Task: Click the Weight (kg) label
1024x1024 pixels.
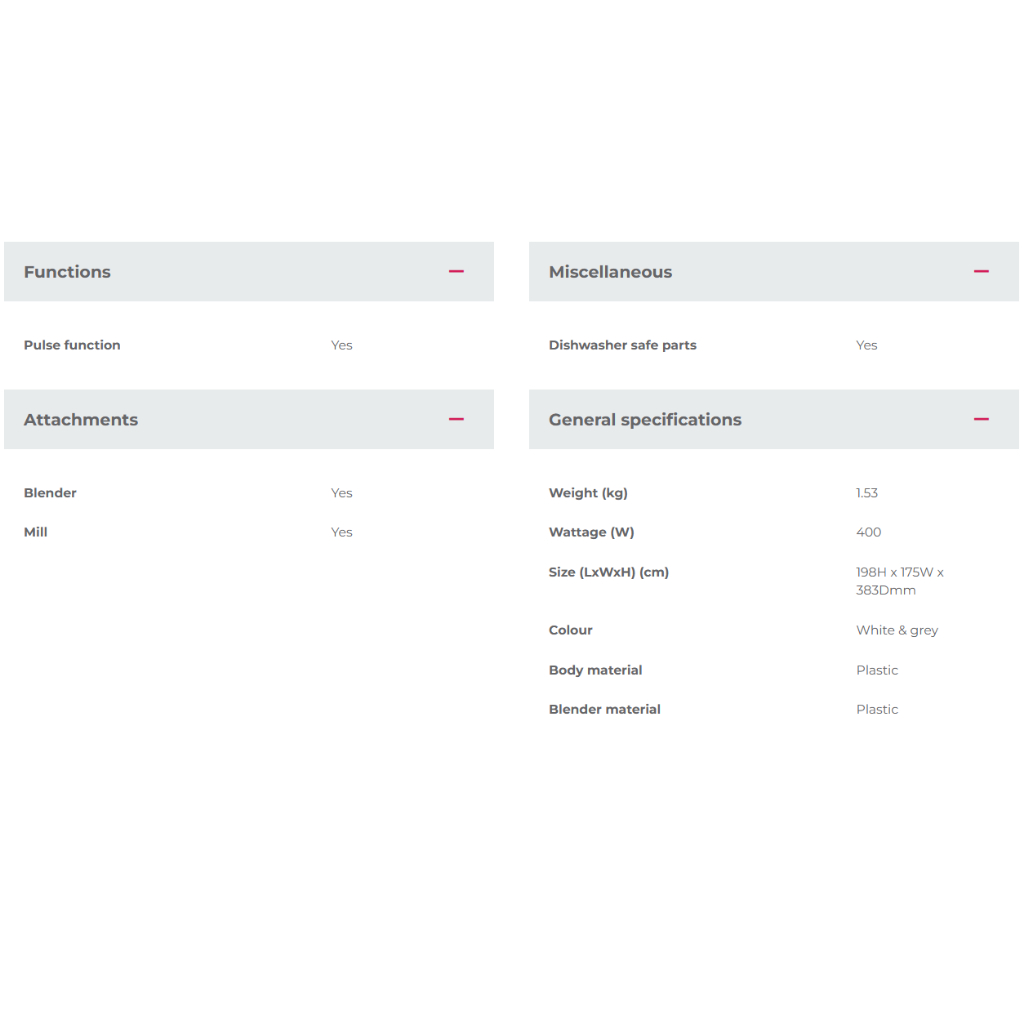Action: [x=588, y=493]
